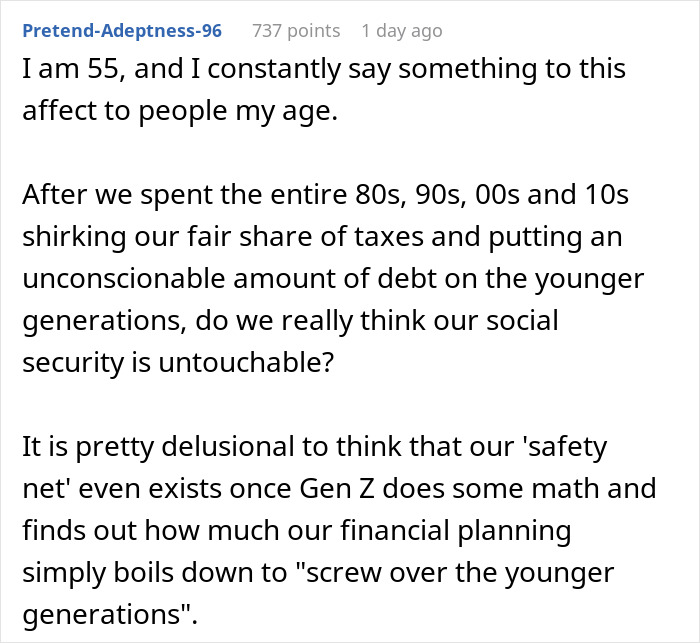Click the words 'Gen Z' in the comment
Screen dimensions: 700x643
336,489
